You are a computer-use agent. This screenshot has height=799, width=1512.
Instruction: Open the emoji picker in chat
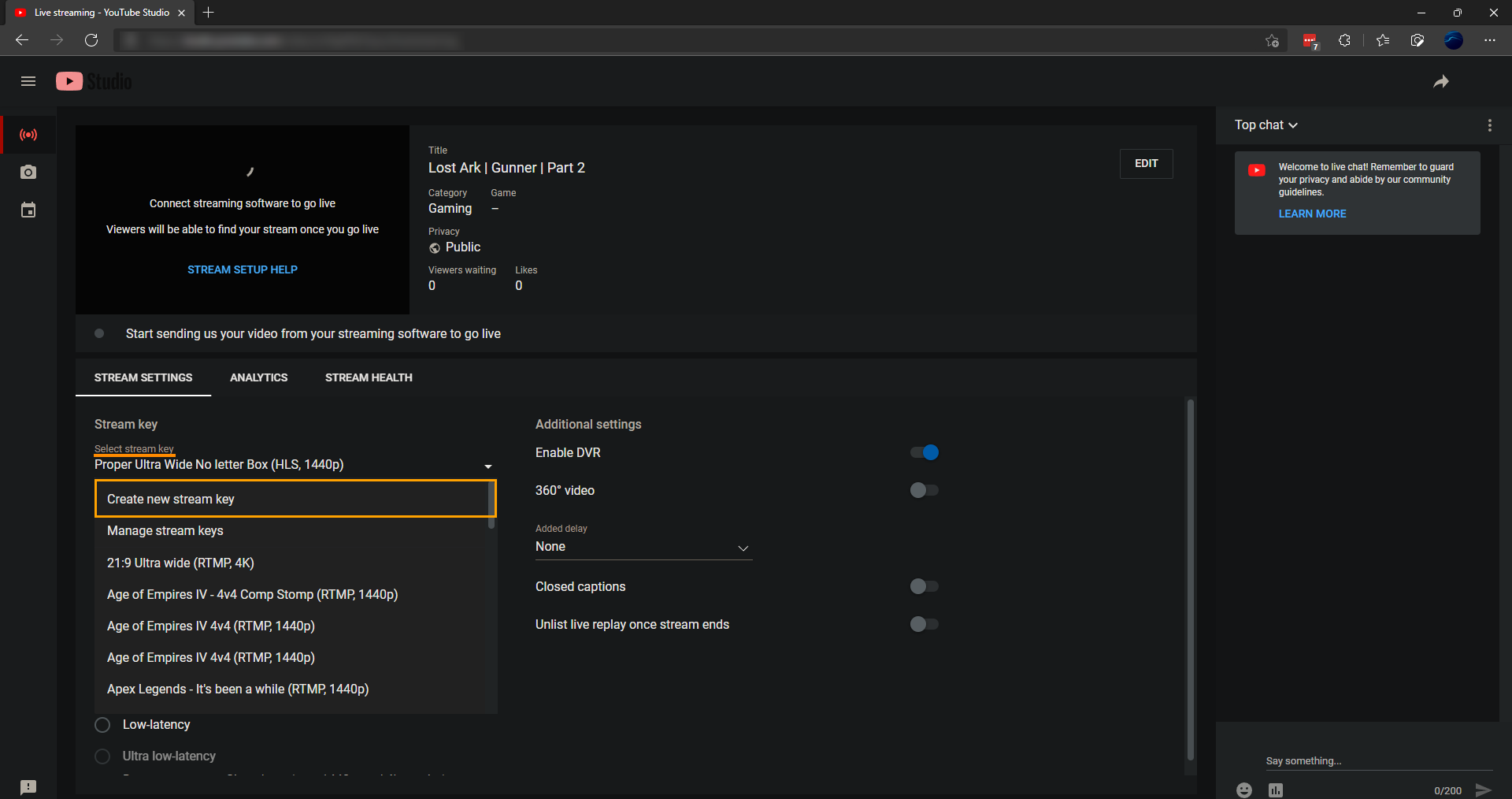point(1244,790)
